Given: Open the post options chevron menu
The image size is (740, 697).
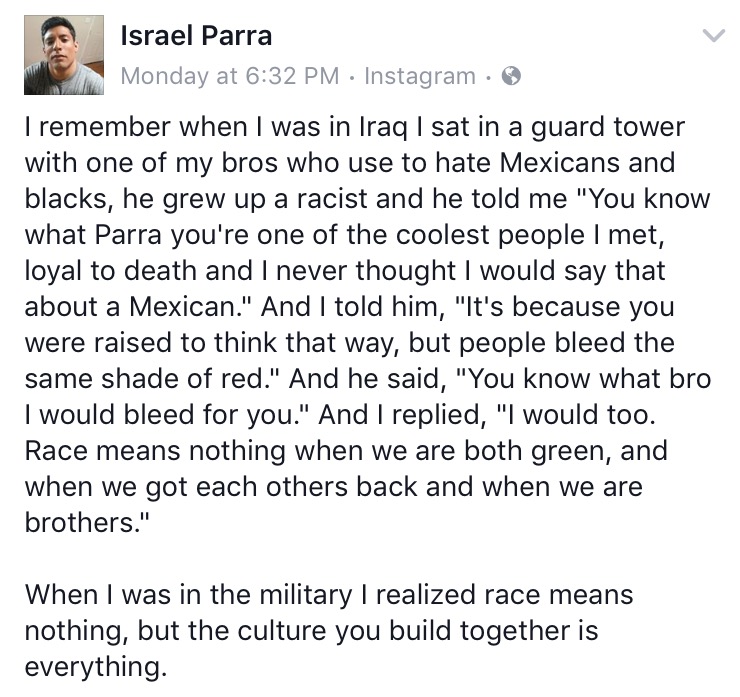Looking at the screenshot, I should 712,37.
